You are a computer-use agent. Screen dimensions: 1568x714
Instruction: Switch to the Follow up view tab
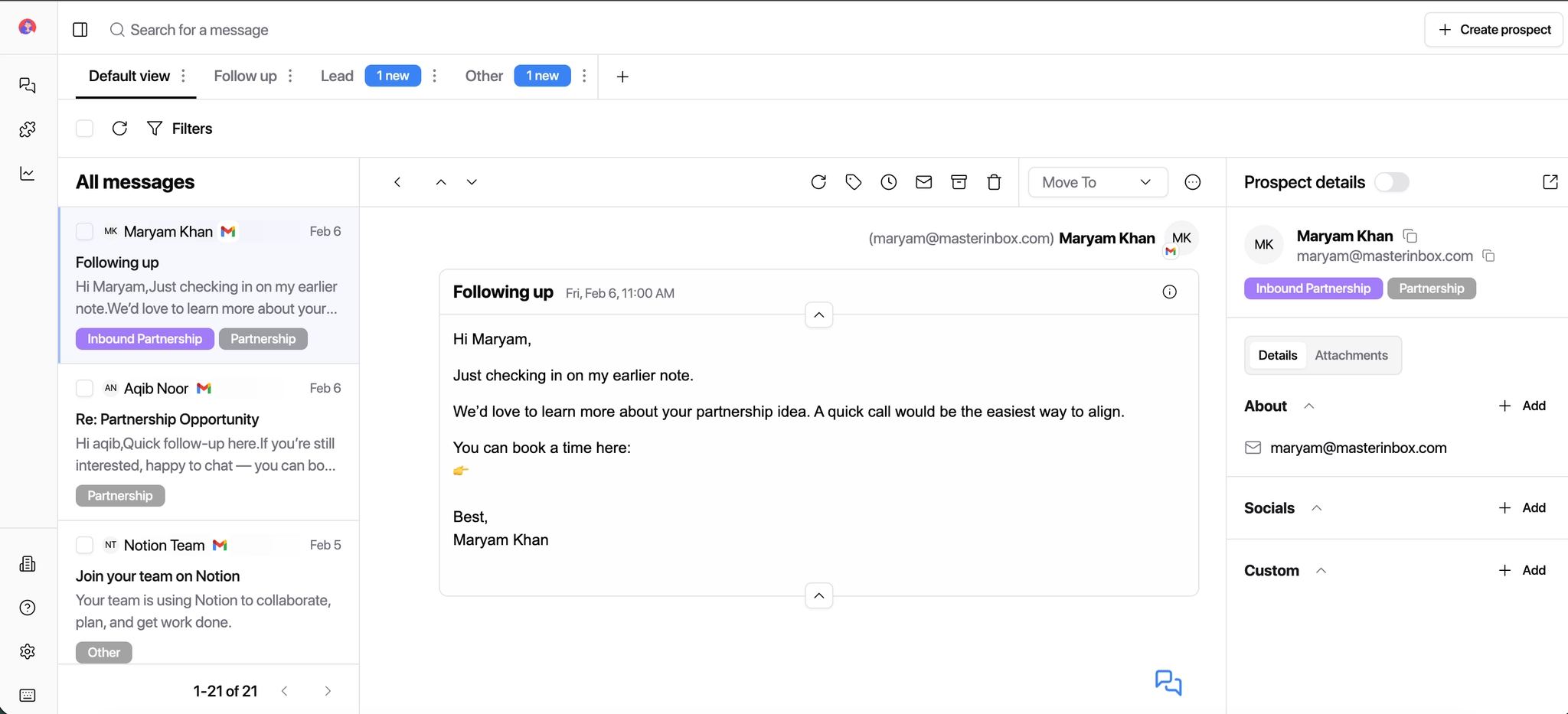pos(245,76)
